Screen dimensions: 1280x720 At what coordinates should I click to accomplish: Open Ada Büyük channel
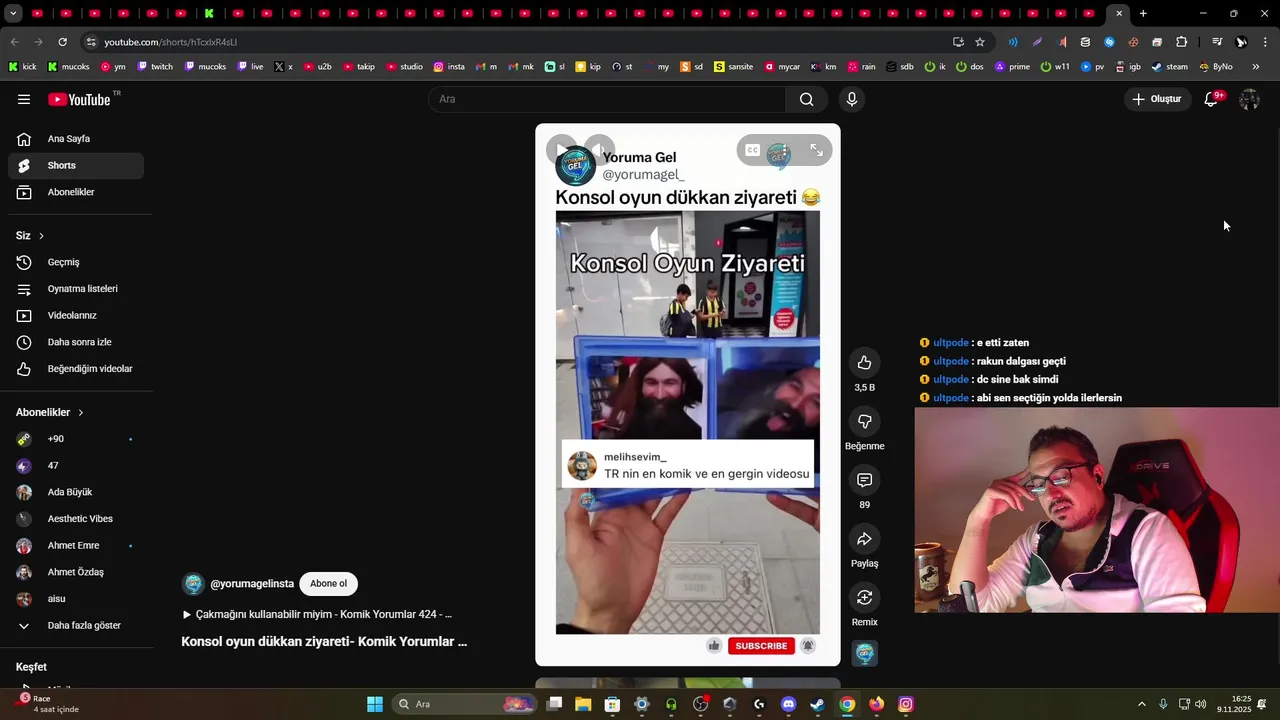click(x=76, y=492)
